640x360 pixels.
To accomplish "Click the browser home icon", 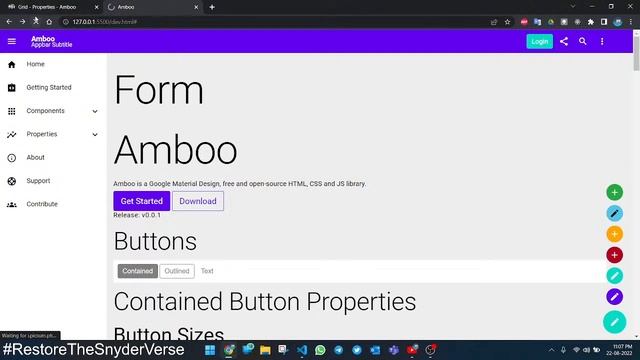I will click(x=49, y=22).
